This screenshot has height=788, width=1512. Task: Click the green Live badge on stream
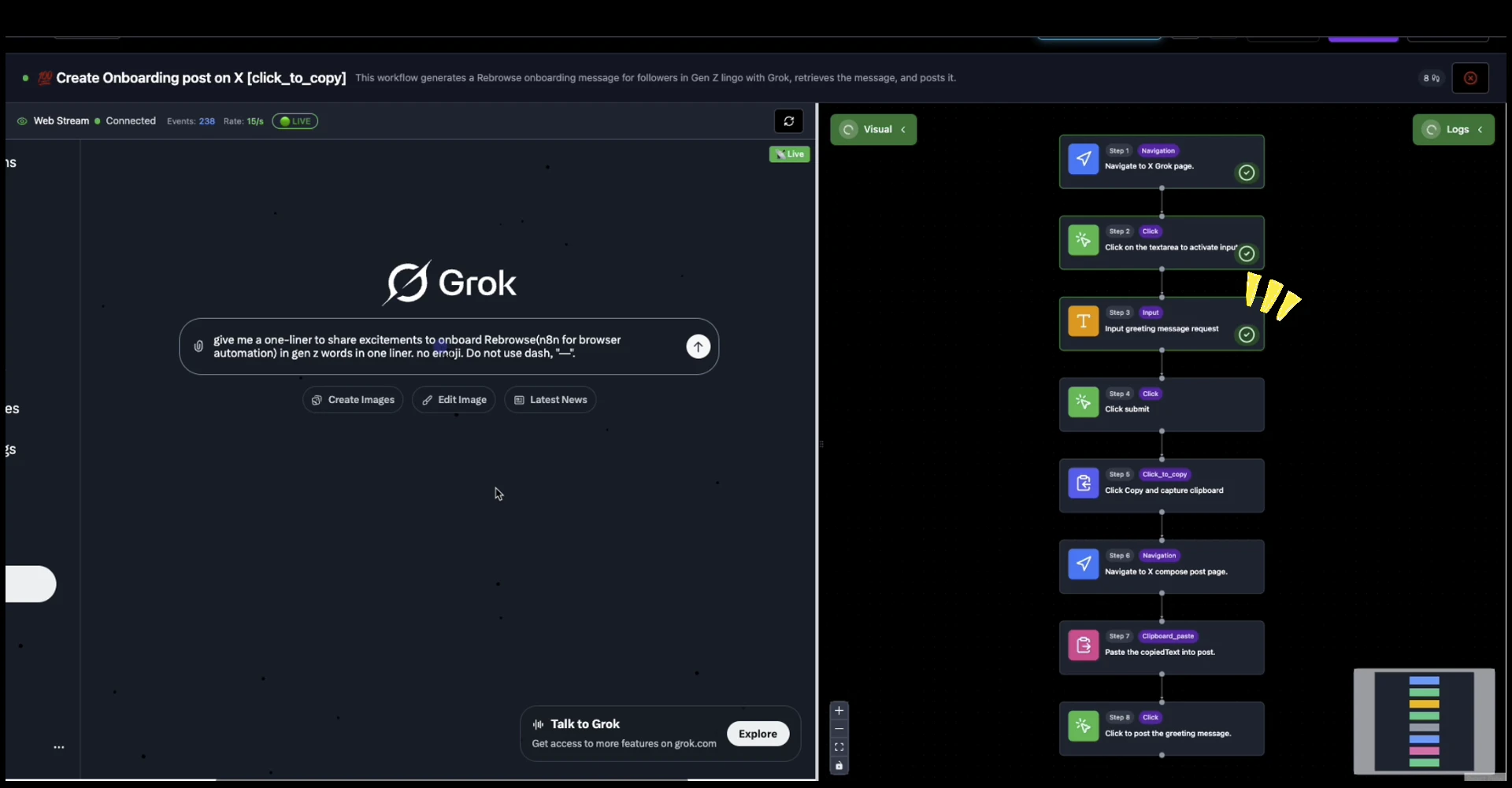[790, 154]
